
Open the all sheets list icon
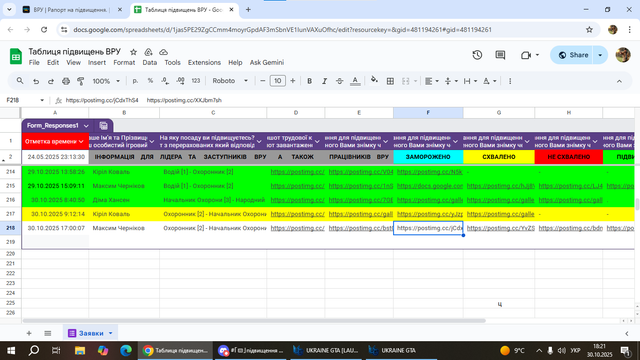[x=48, y=333]
